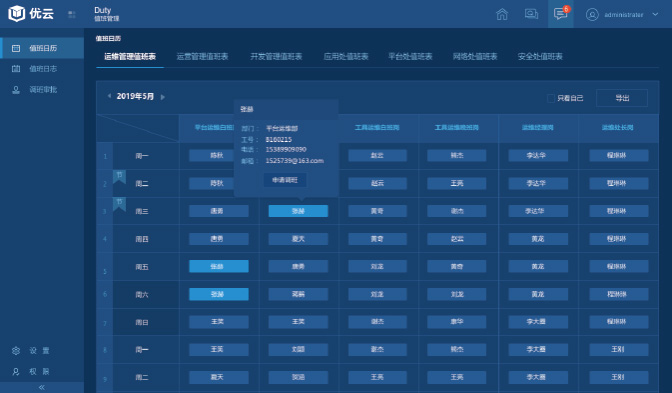Select highlighted 张赫 cell in row 6 周六
The width and height of the screenshot is (672, 393).
[219, 294]
